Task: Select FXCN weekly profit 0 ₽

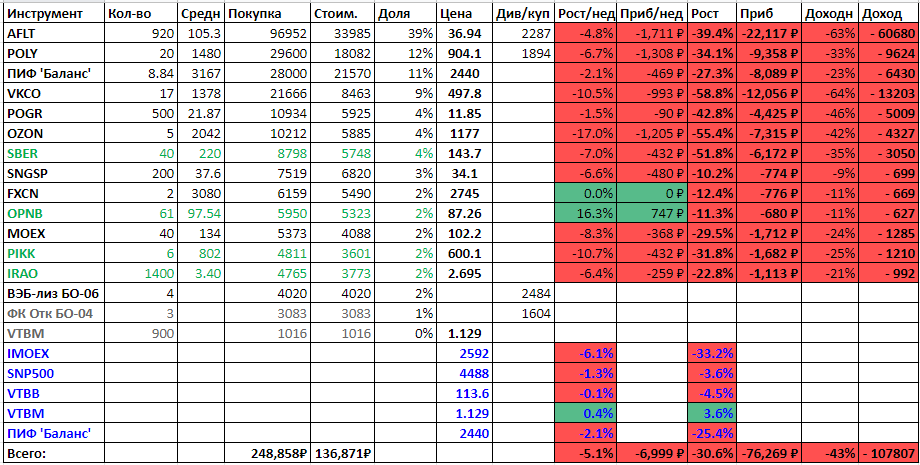Action: (653, 194)
